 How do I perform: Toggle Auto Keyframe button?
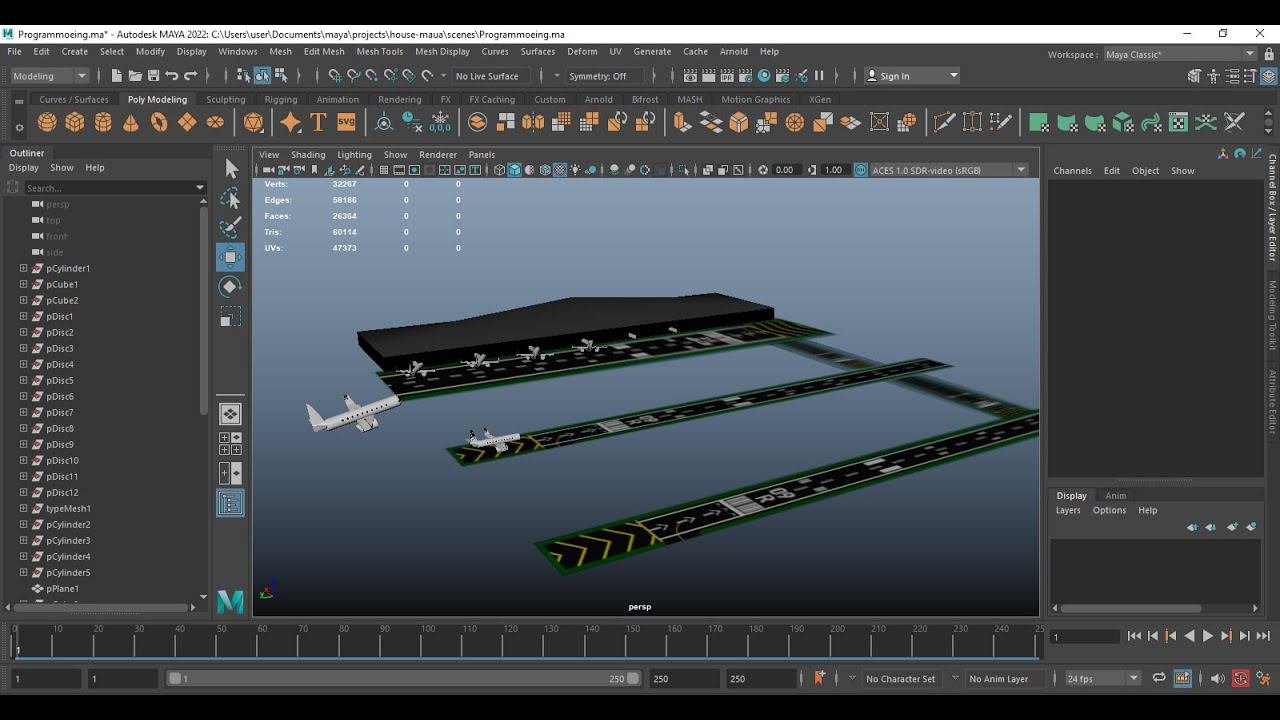[1240, 678]
